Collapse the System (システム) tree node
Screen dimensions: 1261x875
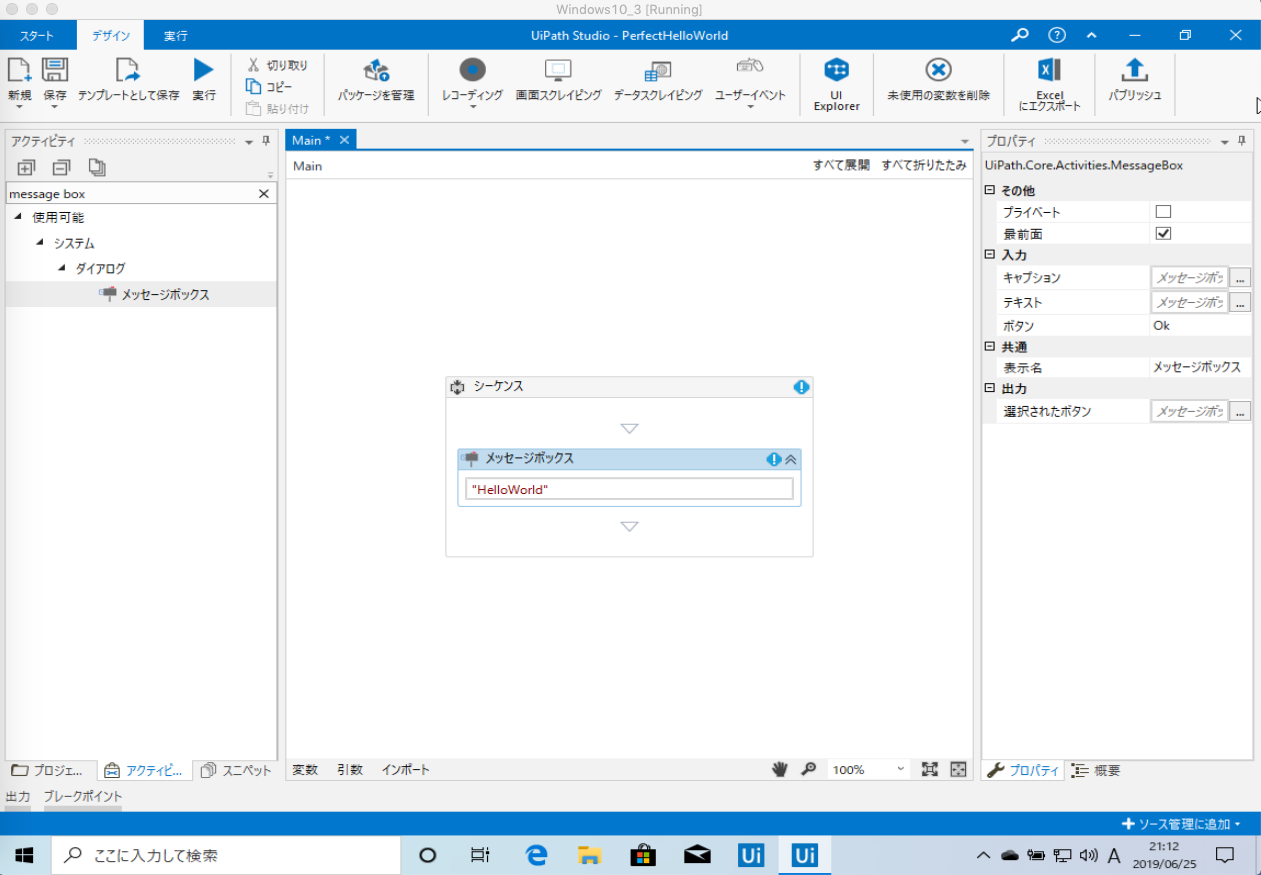40,243
